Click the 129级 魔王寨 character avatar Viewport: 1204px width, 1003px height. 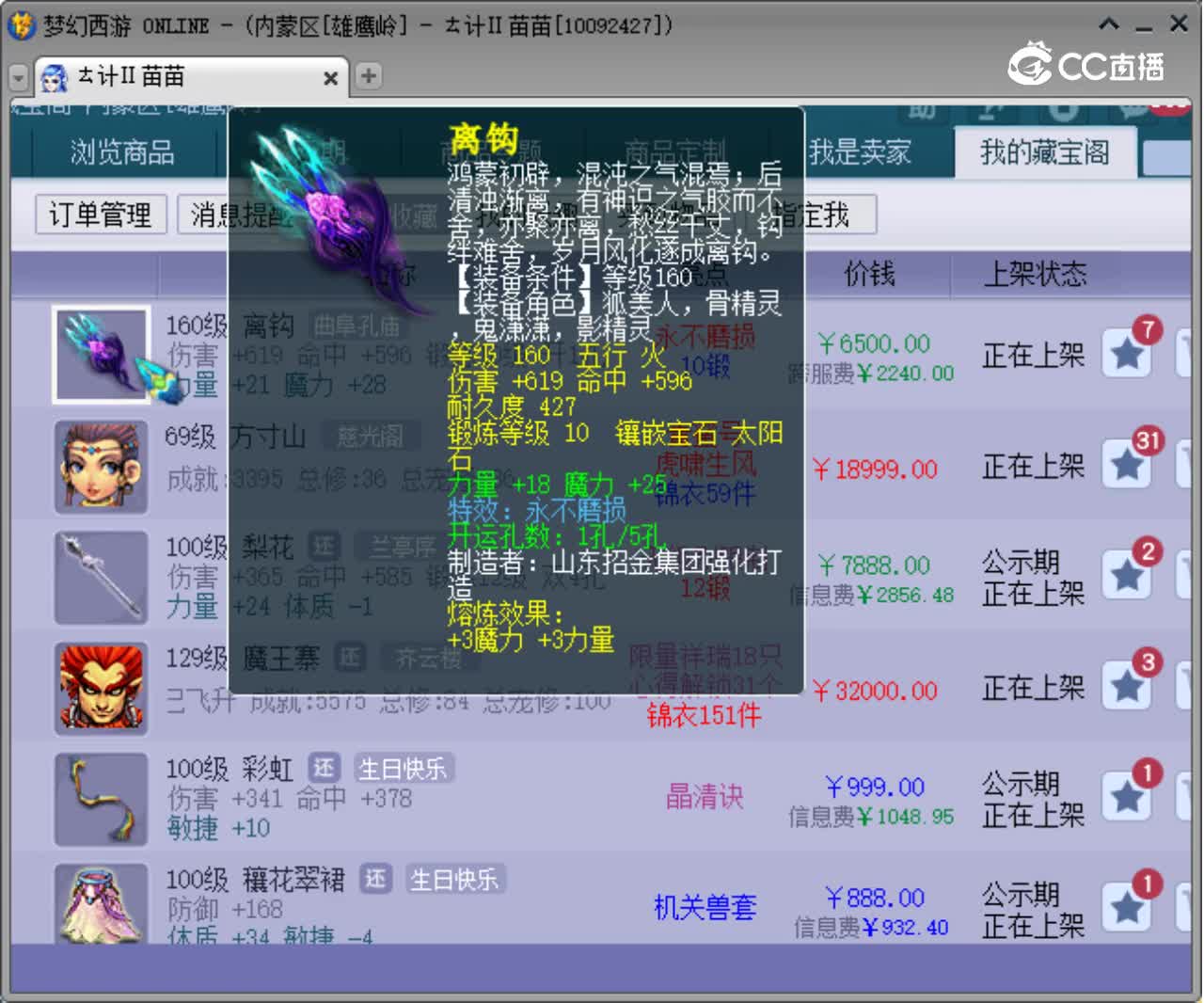(101, 688)
